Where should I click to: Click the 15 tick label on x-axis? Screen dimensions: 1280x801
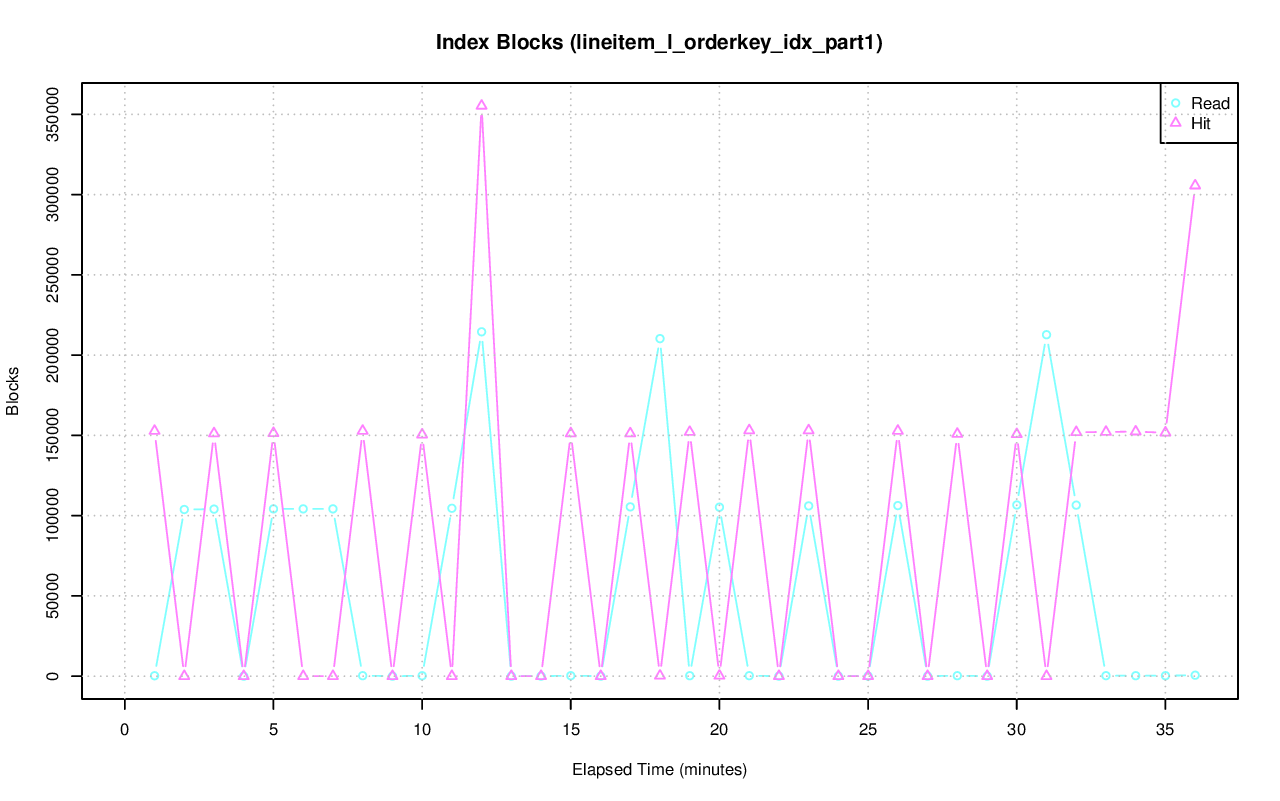pos(570,731)
